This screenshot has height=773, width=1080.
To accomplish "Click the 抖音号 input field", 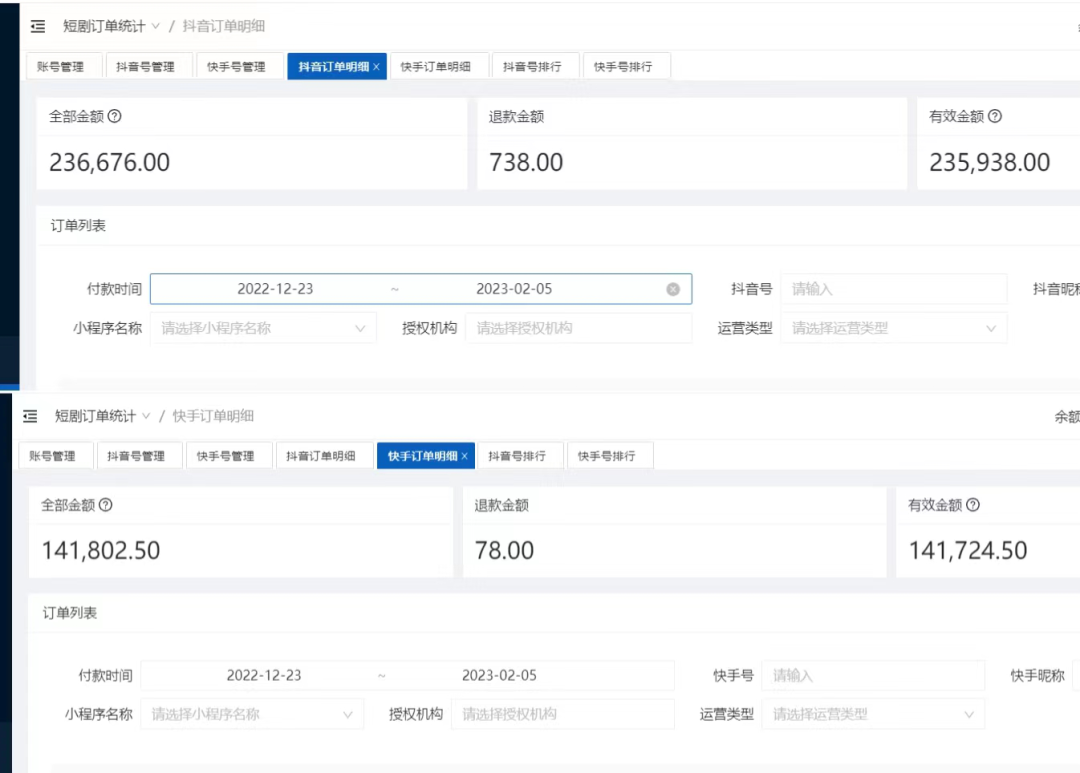I will (x=893, y=288).
